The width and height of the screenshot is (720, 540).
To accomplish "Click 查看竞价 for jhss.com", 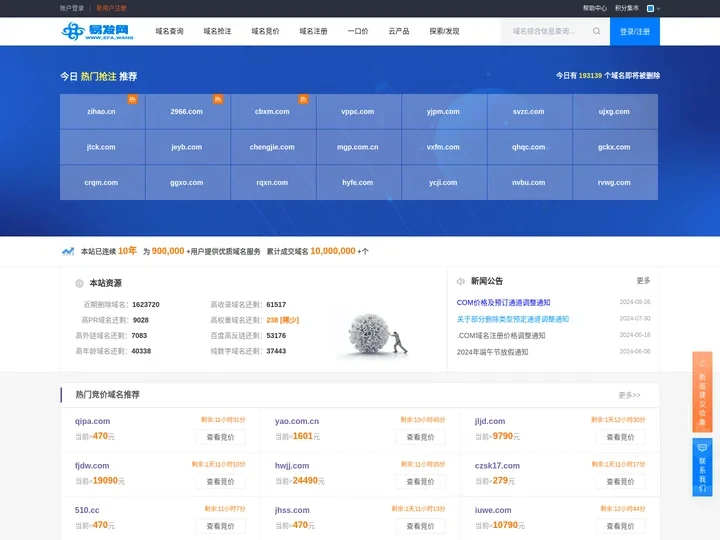I will 420,526.
